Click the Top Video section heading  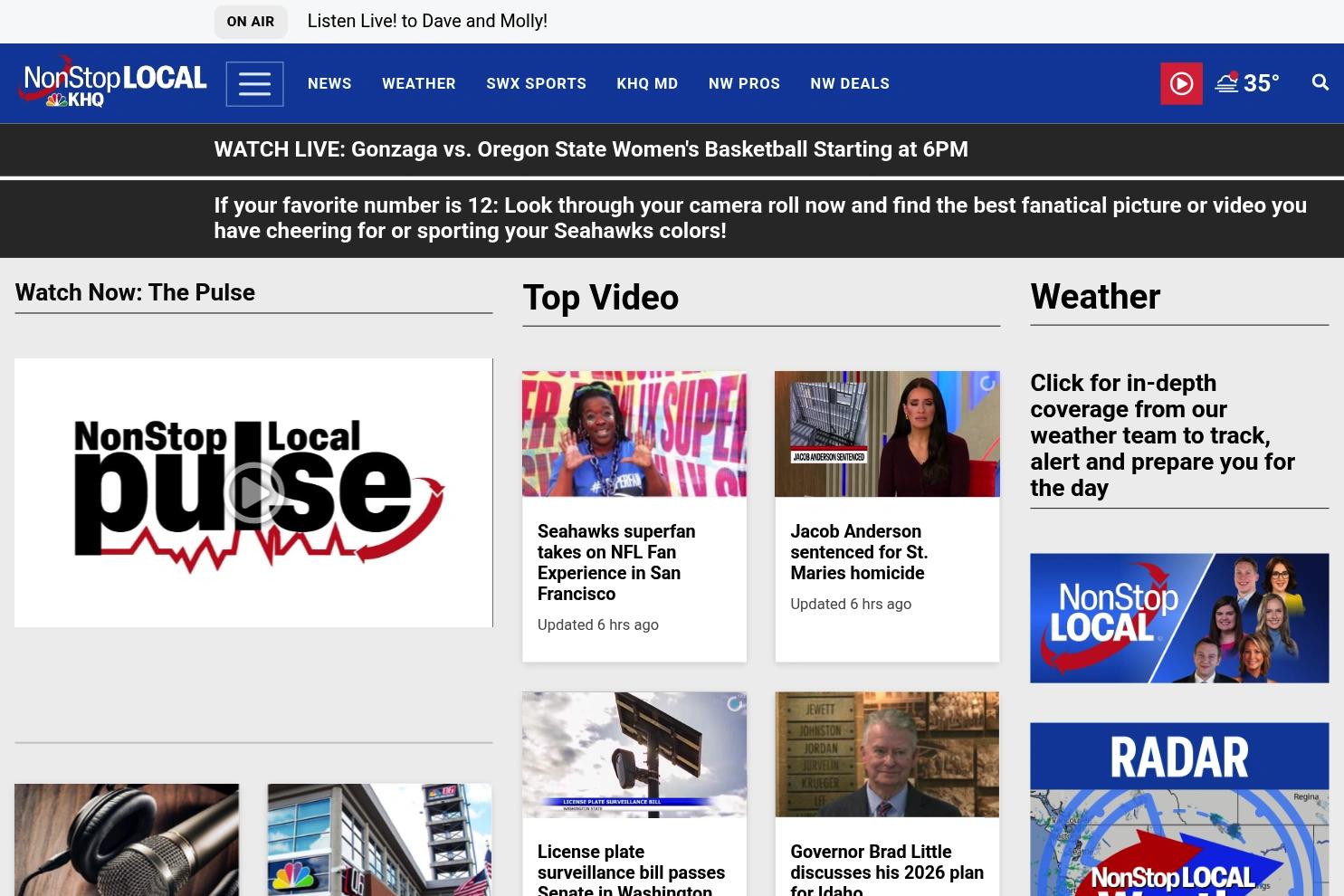[x=601, y=298]
